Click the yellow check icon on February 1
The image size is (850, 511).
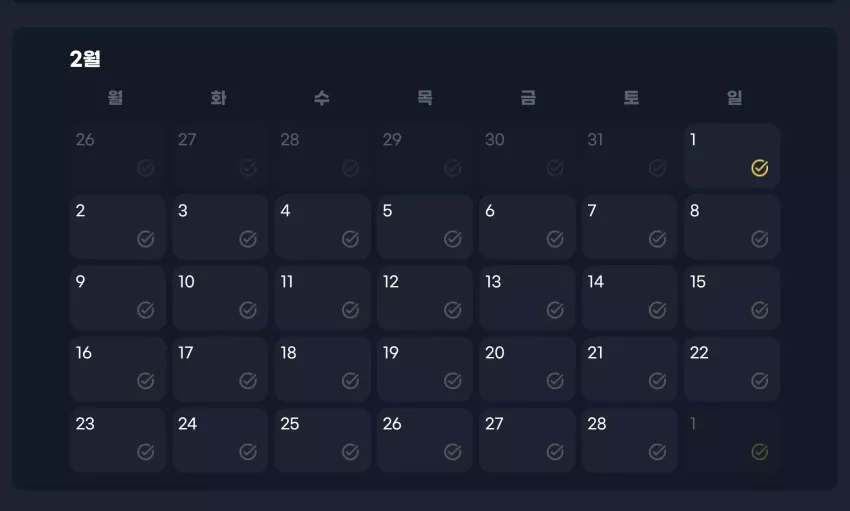tap(759, 168)
